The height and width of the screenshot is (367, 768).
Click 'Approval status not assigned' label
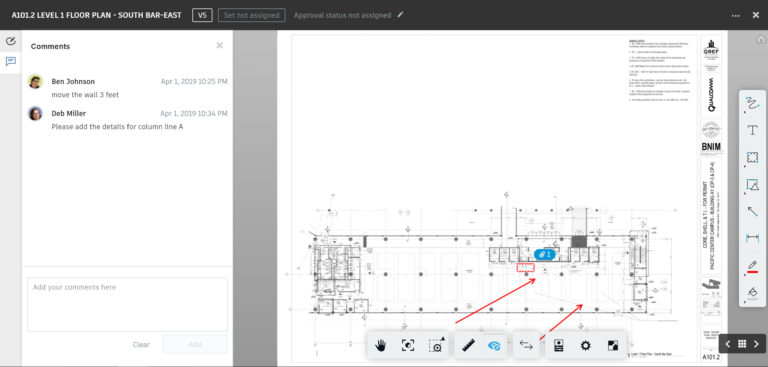point(342,15)
